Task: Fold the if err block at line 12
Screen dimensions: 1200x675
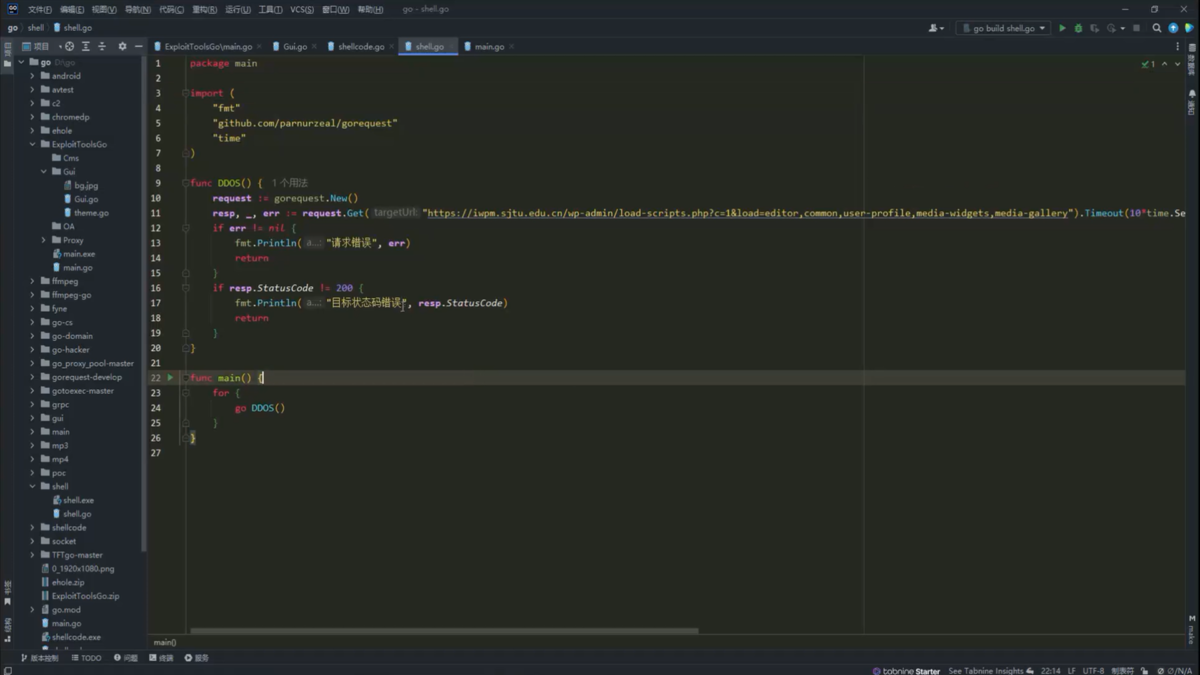Action: [186, 229]
